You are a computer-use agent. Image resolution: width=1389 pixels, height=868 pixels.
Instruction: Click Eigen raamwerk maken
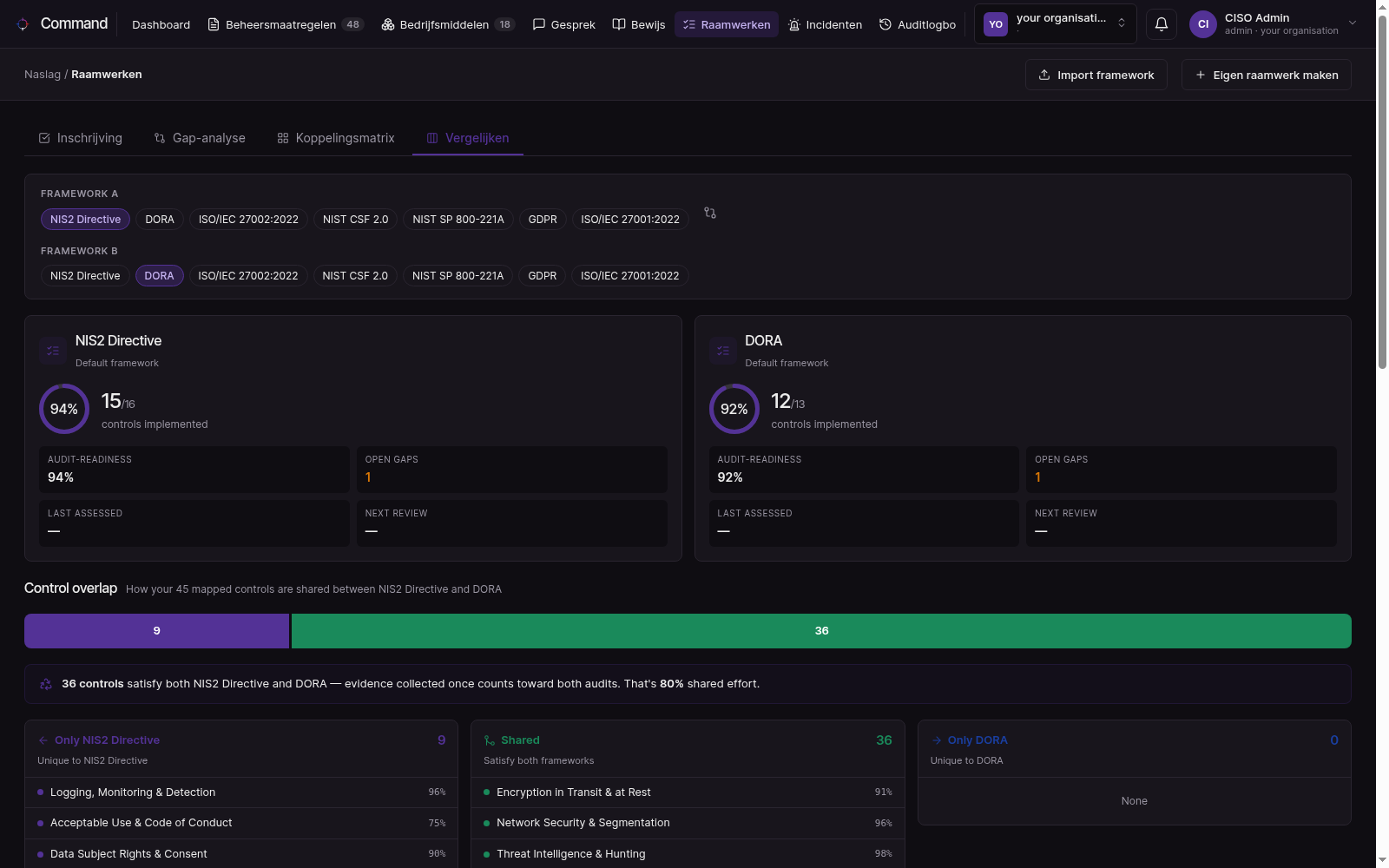1267,75
